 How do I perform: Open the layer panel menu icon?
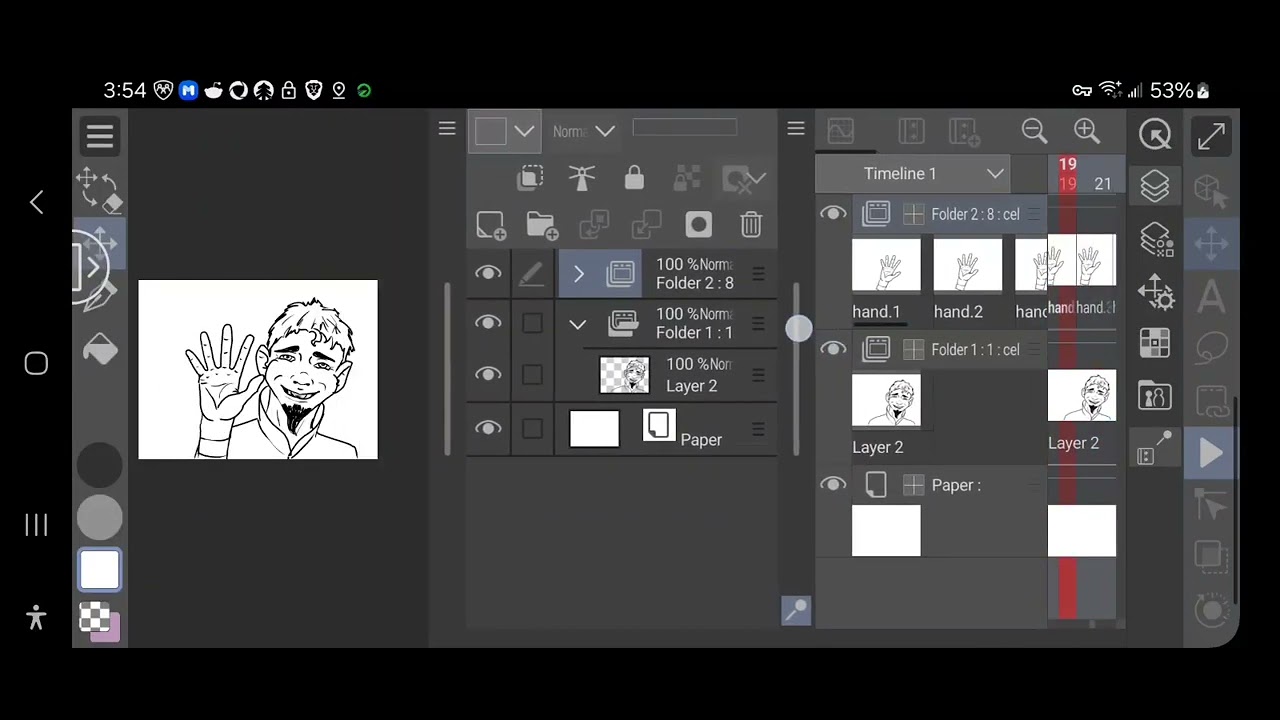[x=447, y=129]
